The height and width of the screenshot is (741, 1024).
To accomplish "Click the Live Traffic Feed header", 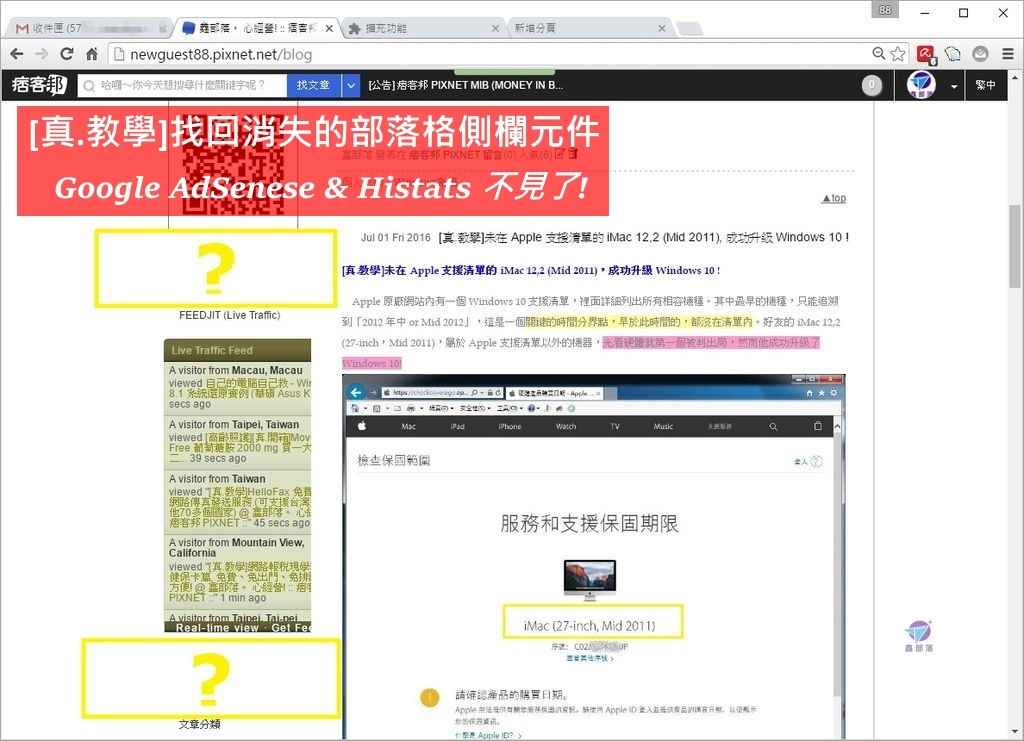I will [x=237, y=350].
